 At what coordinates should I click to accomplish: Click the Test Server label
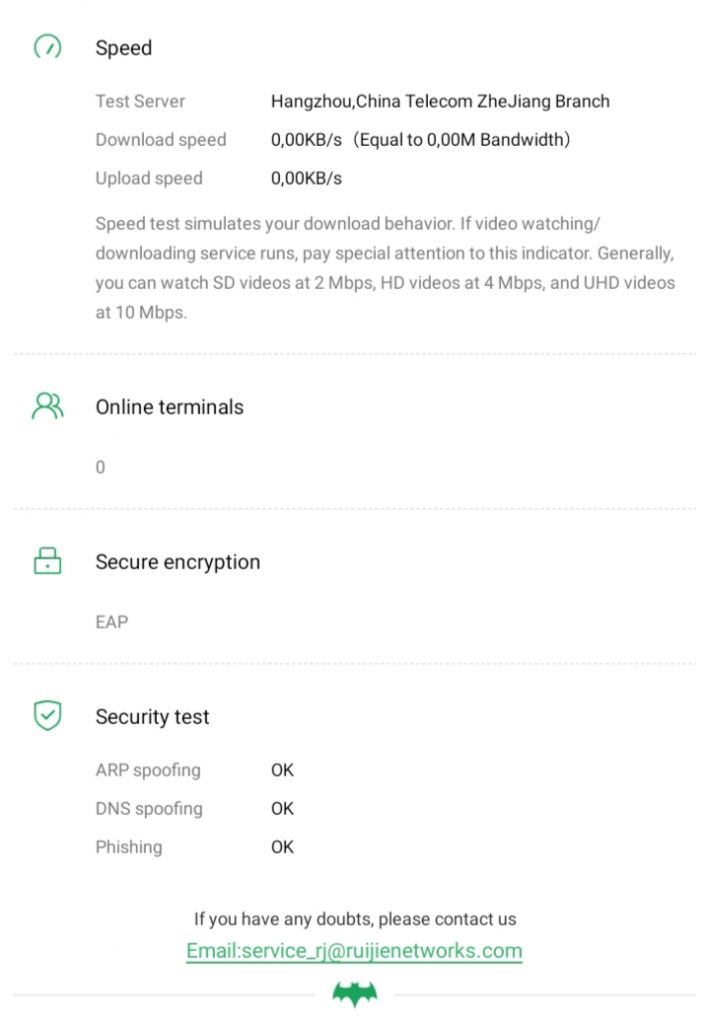[x=140, y=101]
